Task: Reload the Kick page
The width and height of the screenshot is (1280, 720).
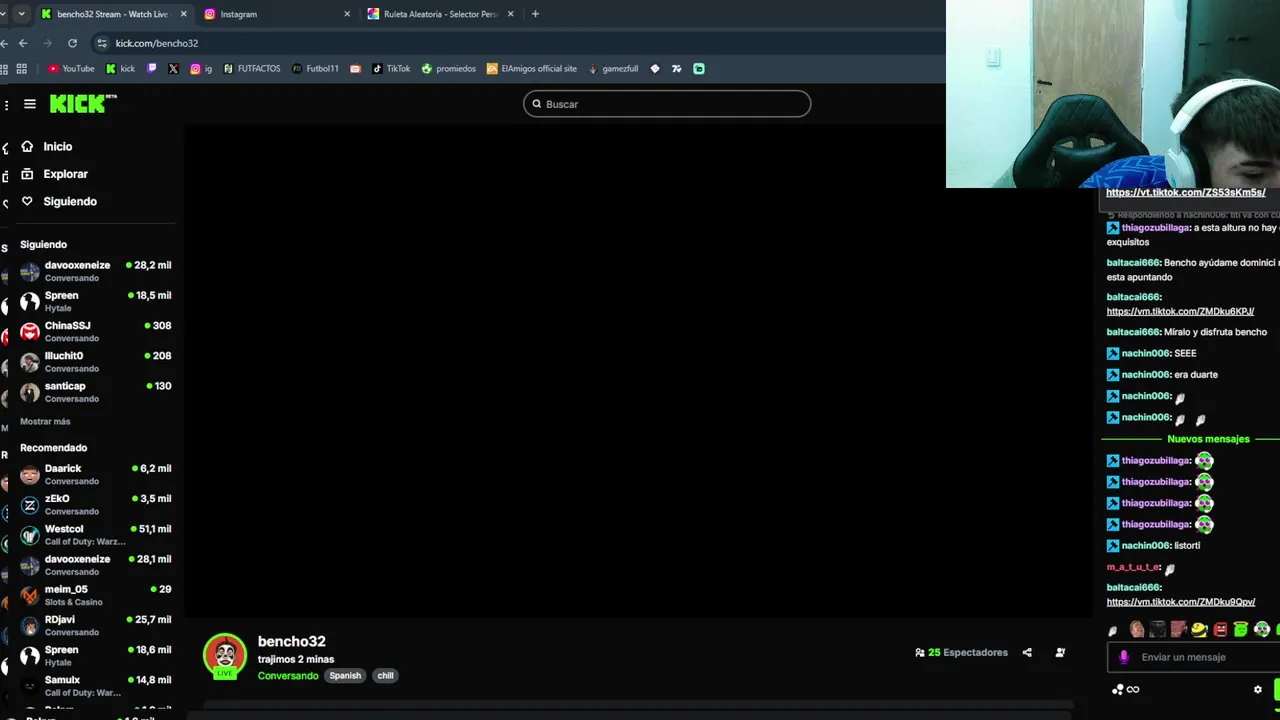Action: [x=72, y=43]
